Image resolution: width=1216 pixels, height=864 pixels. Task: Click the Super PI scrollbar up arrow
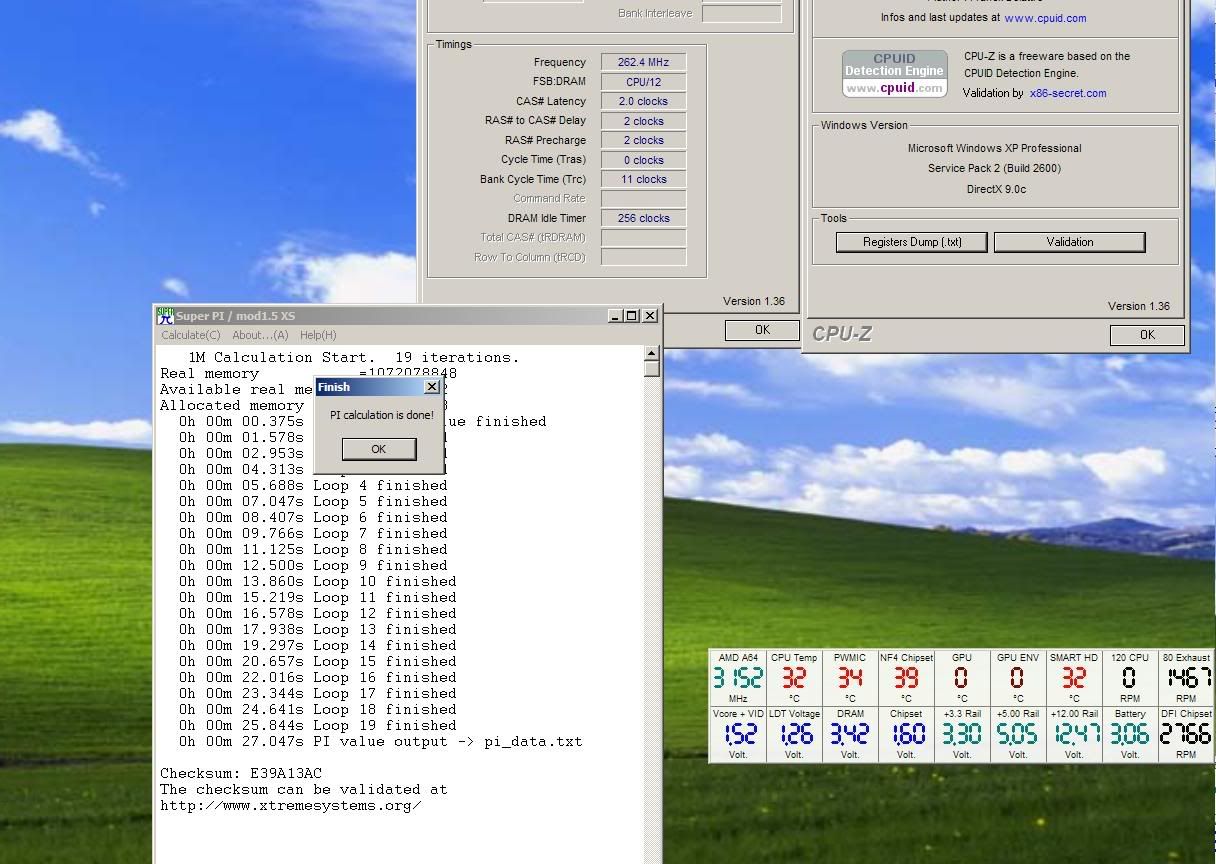[x=652, y=353]
